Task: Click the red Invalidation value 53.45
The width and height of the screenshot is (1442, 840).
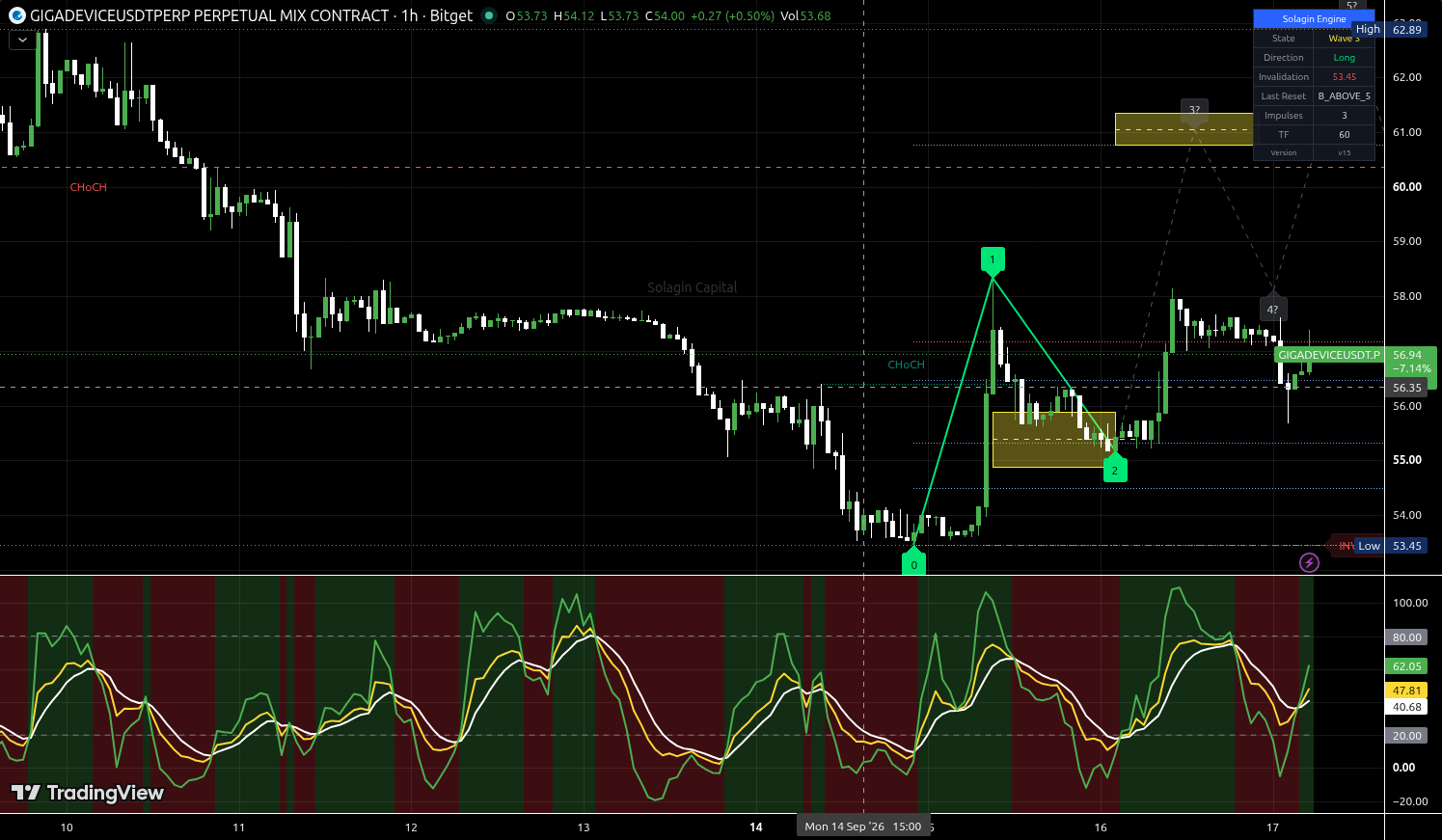Action: (x=1344, y=77)
